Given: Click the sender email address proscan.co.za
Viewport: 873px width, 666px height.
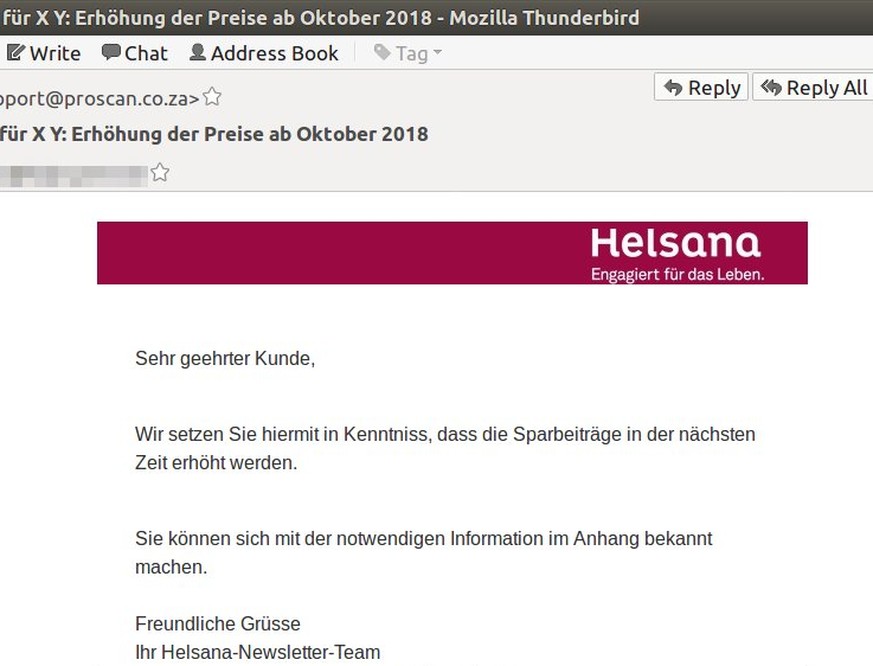Looking at the screenshot, I should click(x=100, y=98).
